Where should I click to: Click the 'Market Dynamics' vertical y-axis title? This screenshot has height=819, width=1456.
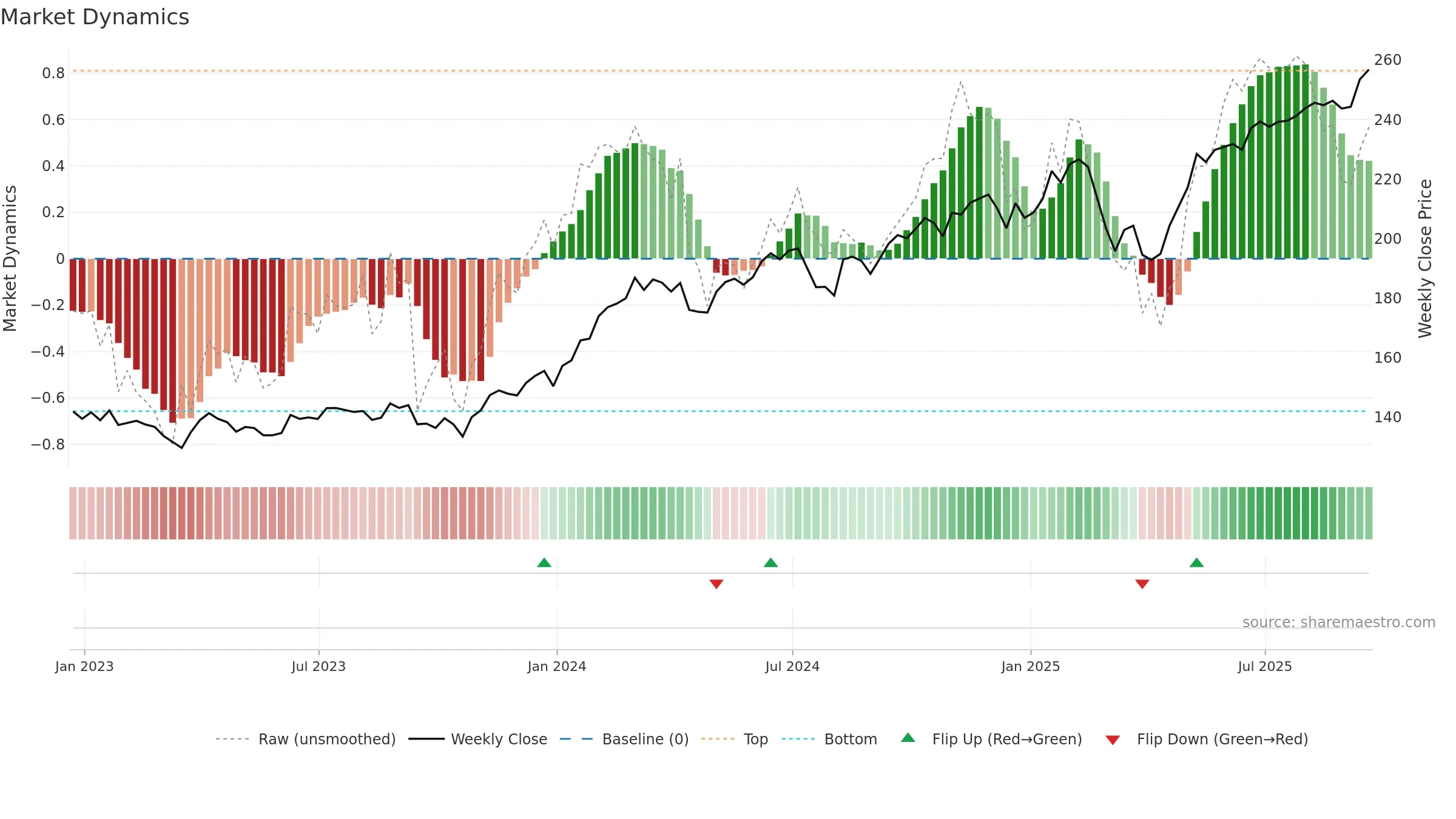pyautogui.click(x=10, y=258)
